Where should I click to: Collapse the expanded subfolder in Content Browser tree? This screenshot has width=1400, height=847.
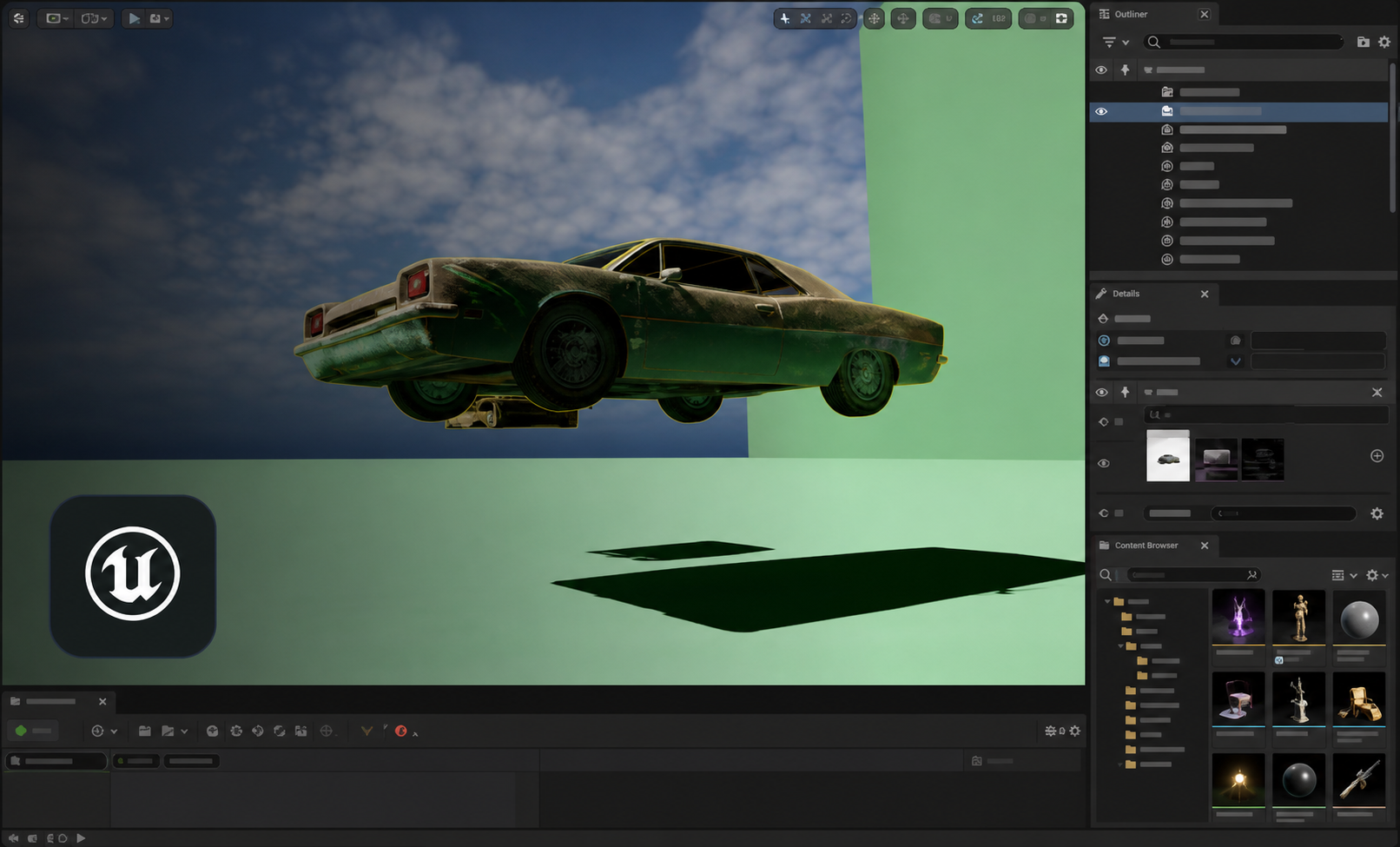pos(1121,646)
